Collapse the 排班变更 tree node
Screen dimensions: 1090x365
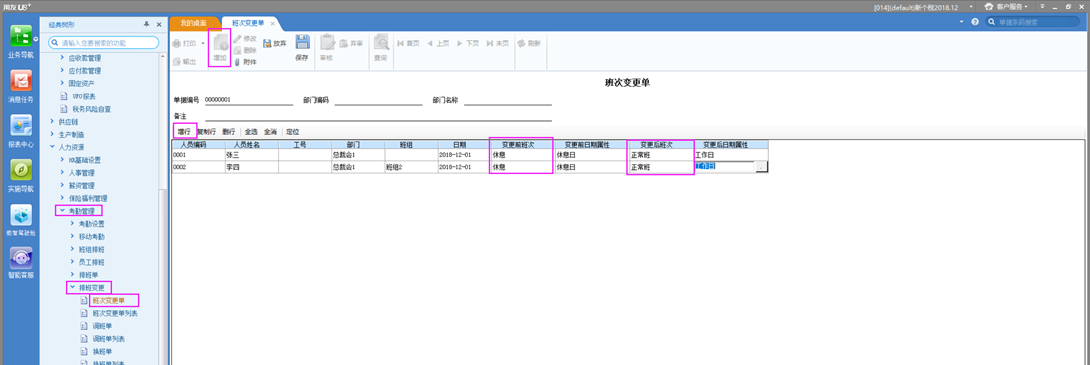pos(72,287)
